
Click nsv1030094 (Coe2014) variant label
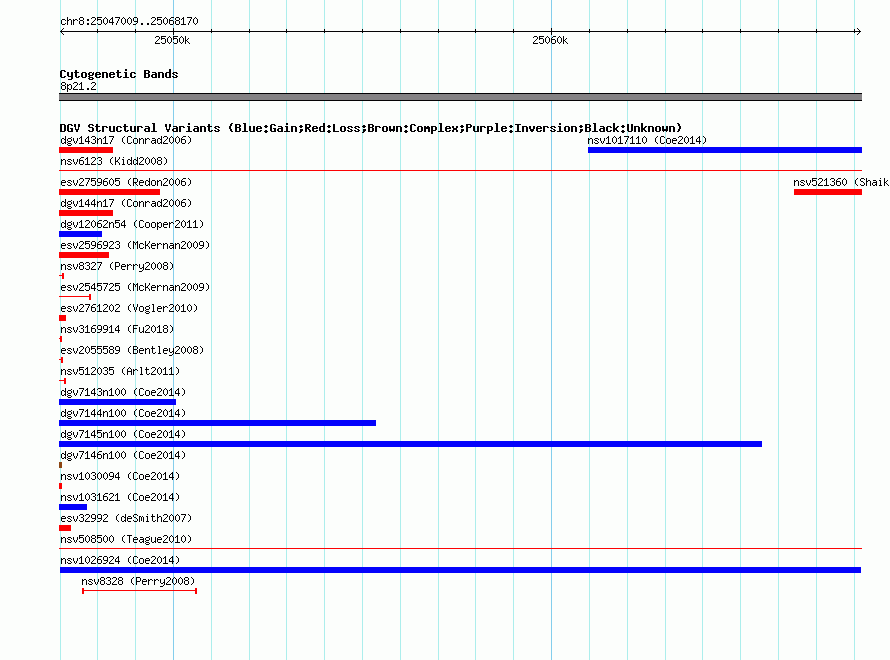(120, 476)
